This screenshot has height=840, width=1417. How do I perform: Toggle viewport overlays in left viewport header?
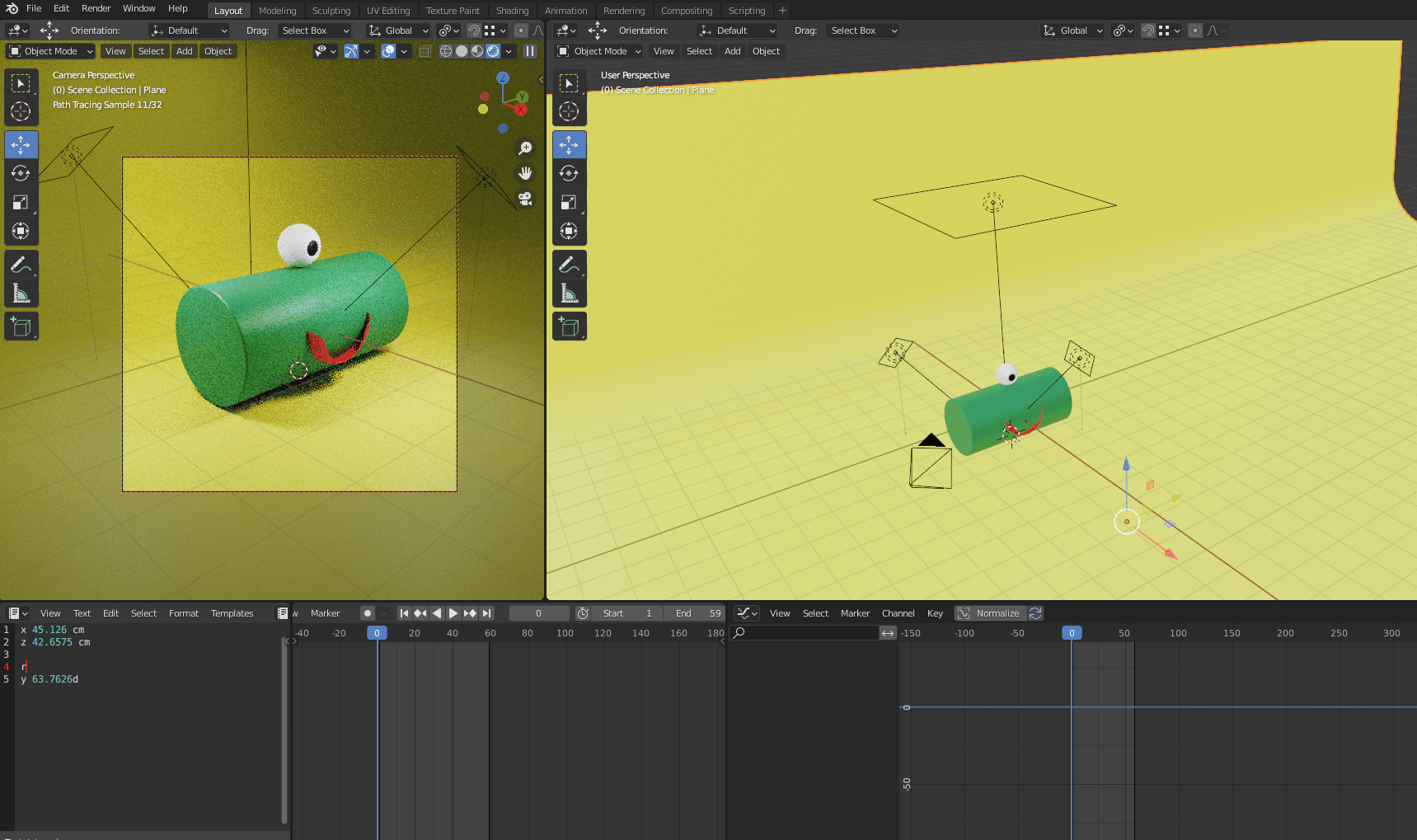[388, 51]
